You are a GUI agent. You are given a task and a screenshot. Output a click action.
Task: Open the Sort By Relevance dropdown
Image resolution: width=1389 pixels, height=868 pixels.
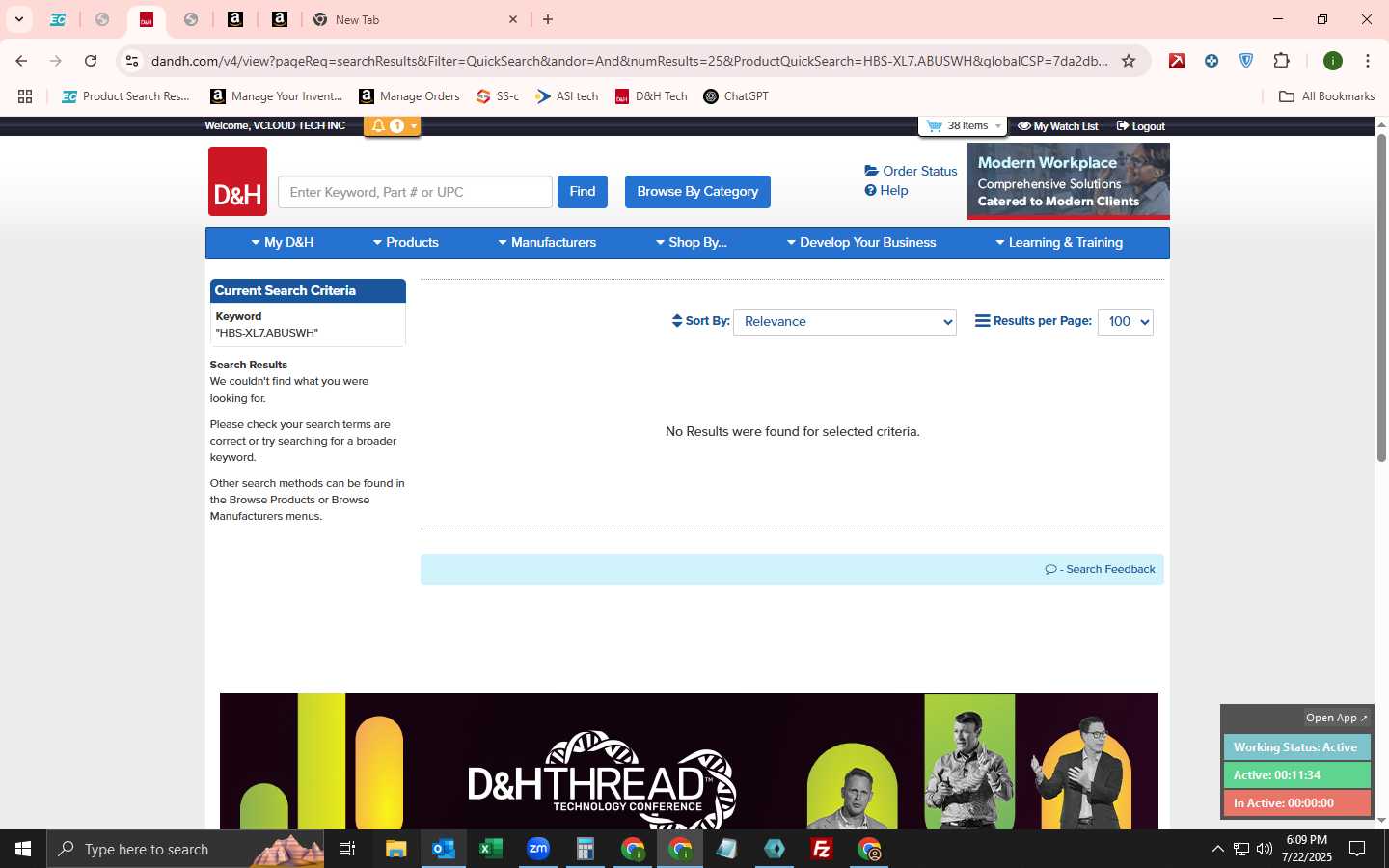(x=845, y=322)
